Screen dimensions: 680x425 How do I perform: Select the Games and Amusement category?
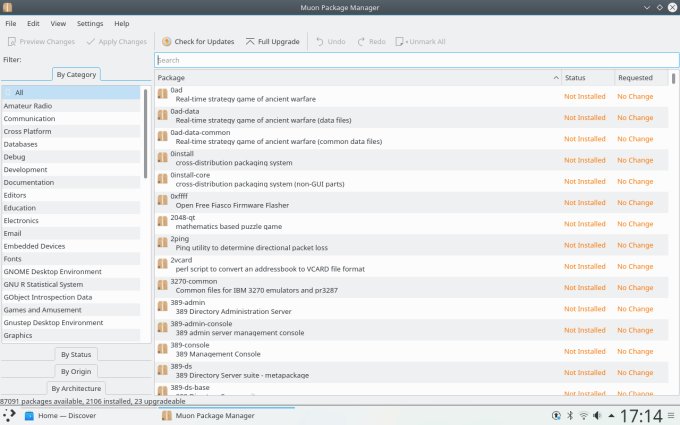click(71, 310)
